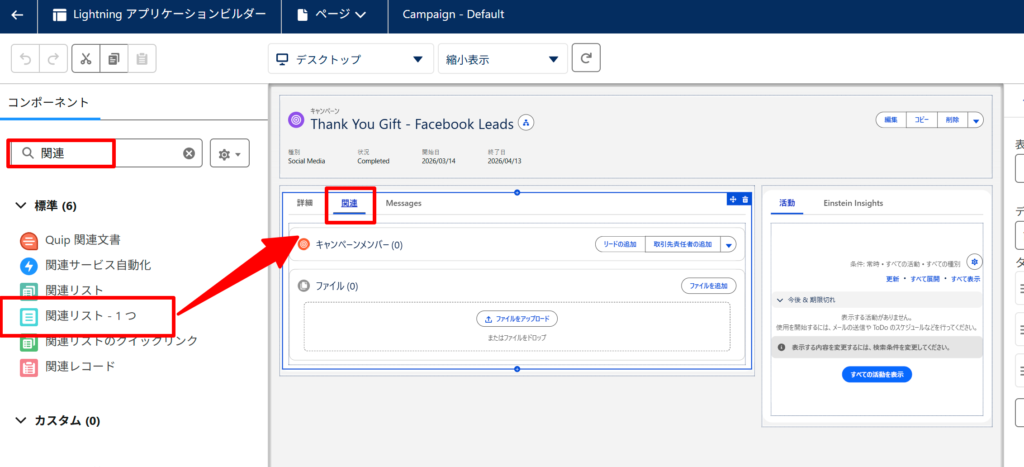Image resolution: width=1024 pixels, height=467 pixels.
Task: Click the すべて展開 link
Action: pos(925,279)
